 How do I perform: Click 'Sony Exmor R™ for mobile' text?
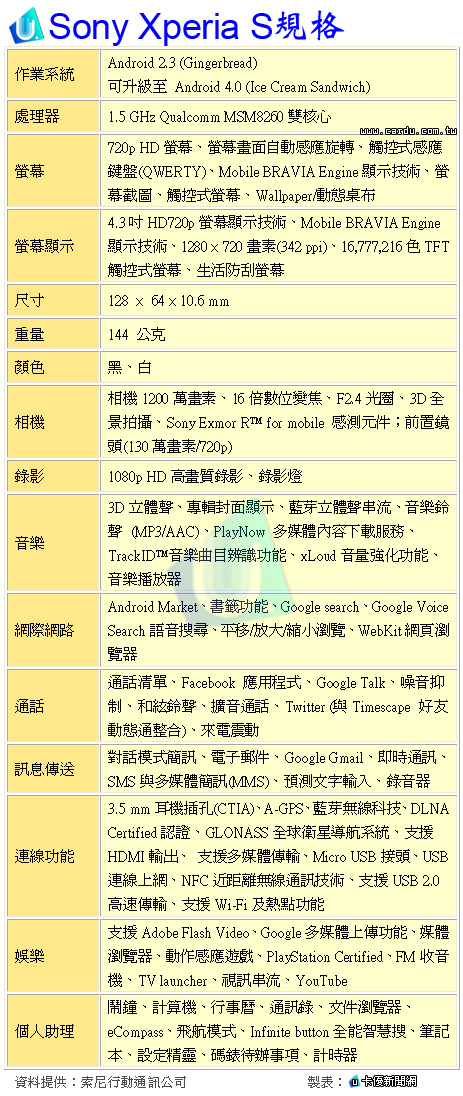tap(245, 423)
